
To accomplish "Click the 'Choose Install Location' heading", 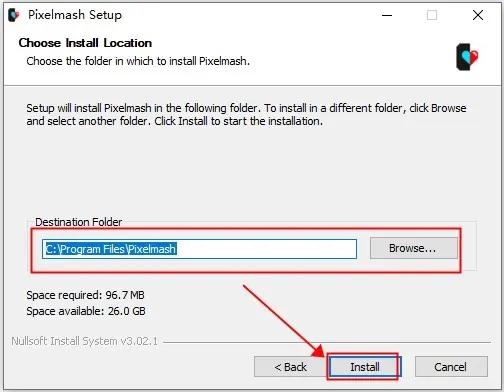I will coord(85,43).
